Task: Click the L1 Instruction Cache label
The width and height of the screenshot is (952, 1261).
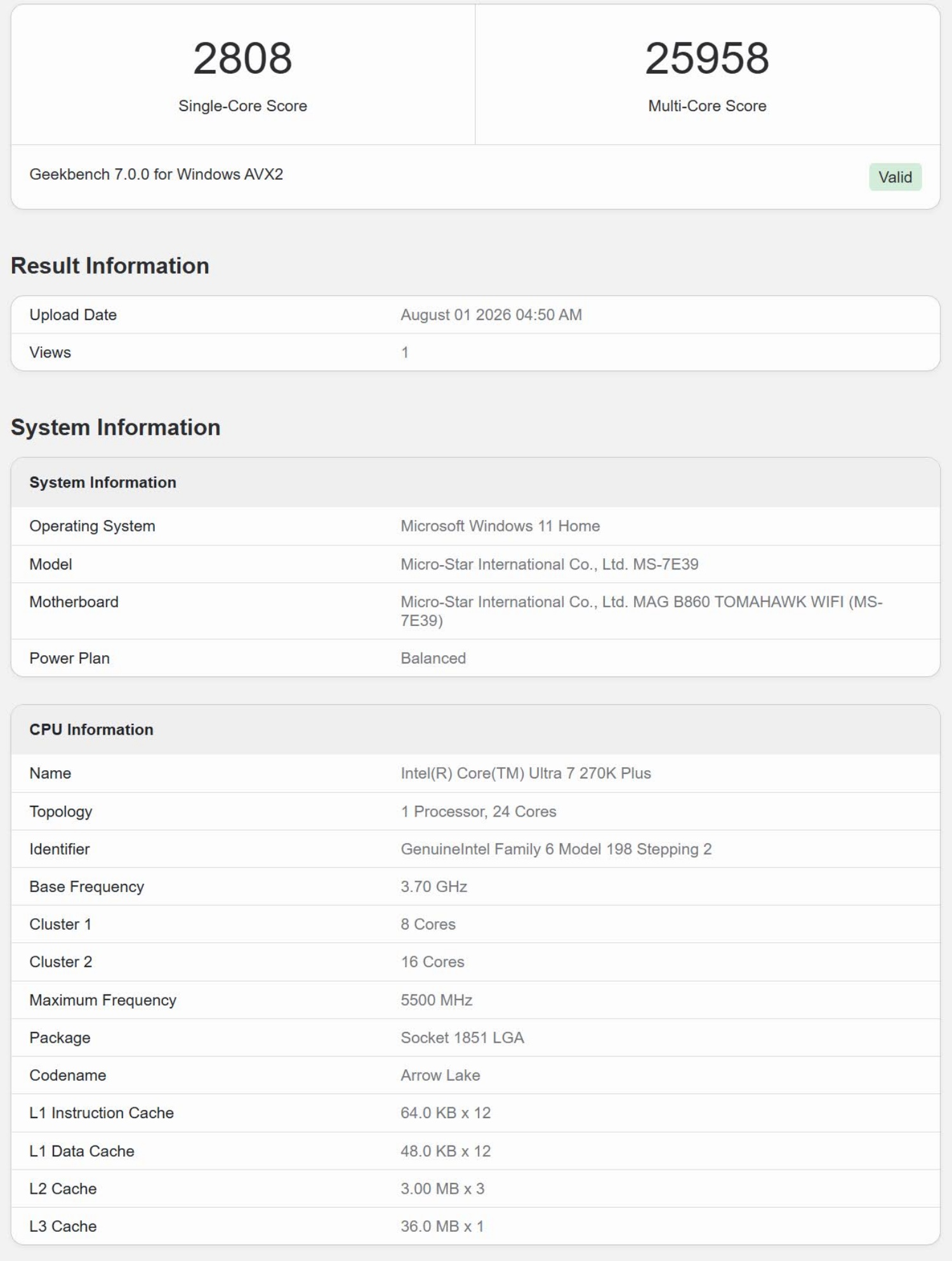Action: coord(102,1113)
